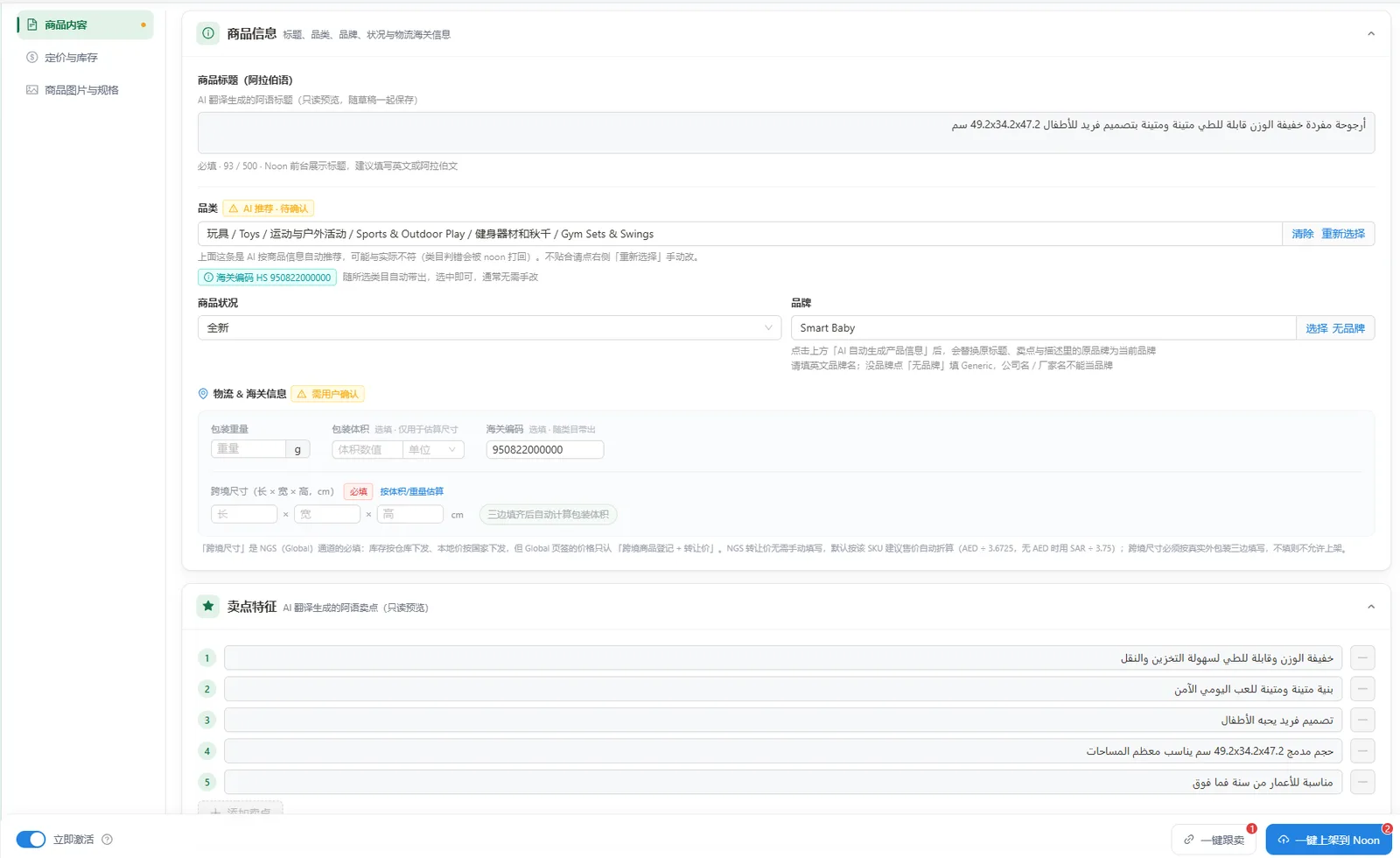Click 重新选择 category link
This screenshot has height=858, width=1400.
(x=1343, y=234)
